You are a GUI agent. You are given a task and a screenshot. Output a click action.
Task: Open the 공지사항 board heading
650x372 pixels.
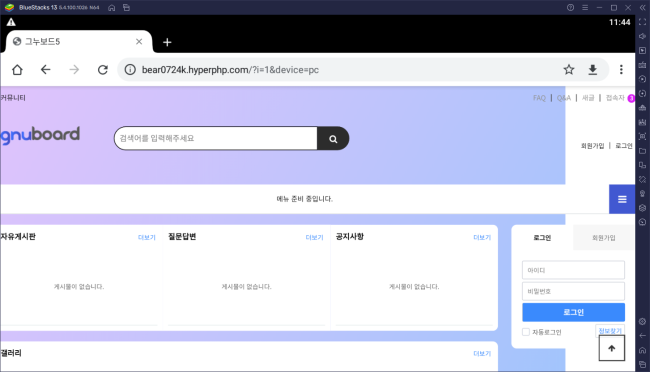(x=349, y=236)
